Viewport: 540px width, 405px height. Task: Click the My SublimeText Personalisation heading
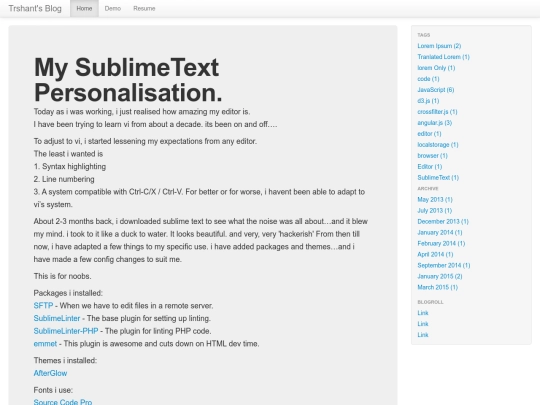click(128, 80)
